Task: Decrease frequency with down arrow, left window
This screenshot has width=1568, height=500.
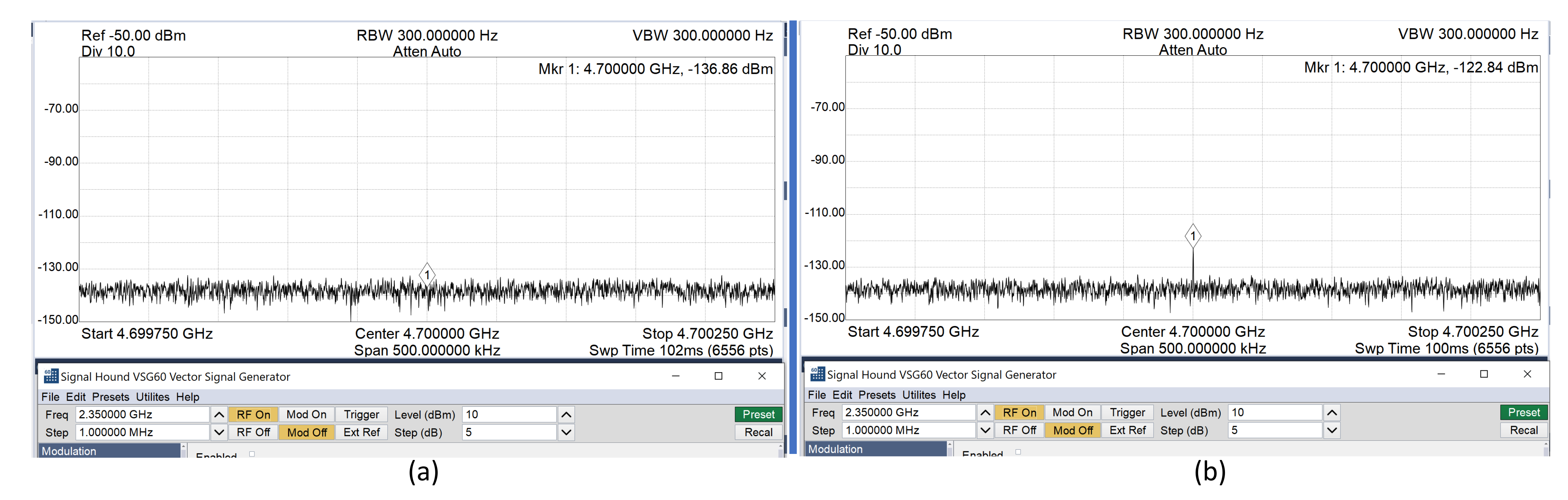Action: (x=219, y=432)
